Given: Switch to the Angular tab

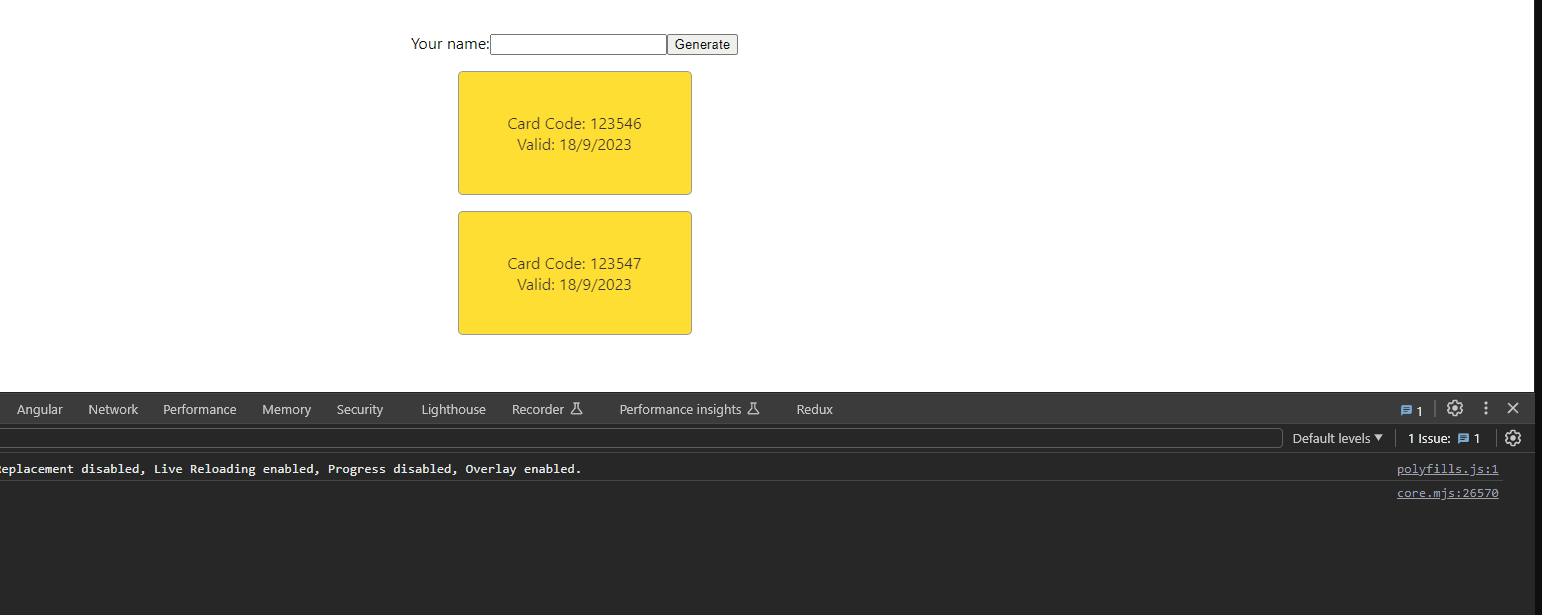Looking at the screenshot, I should click(x=40, y=409).
